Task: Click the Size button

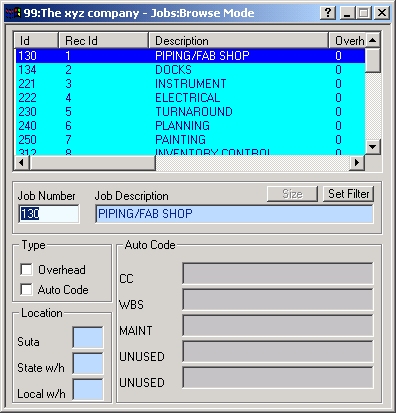Action: point(292,194)
